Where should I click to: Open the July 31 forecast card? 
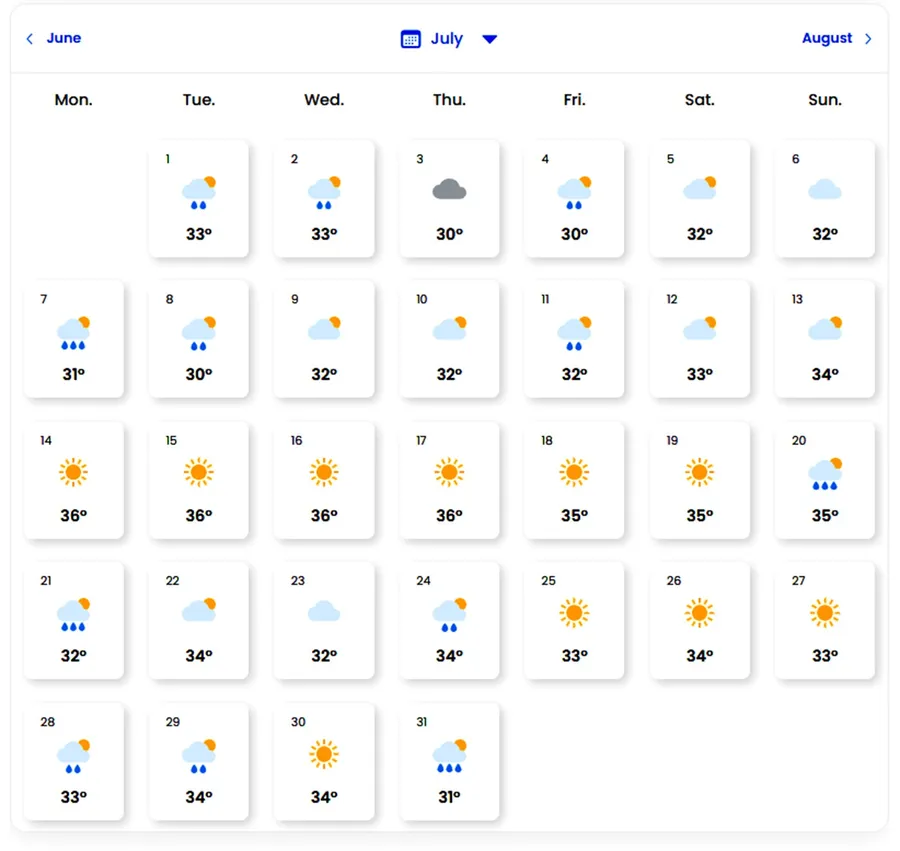449,761
